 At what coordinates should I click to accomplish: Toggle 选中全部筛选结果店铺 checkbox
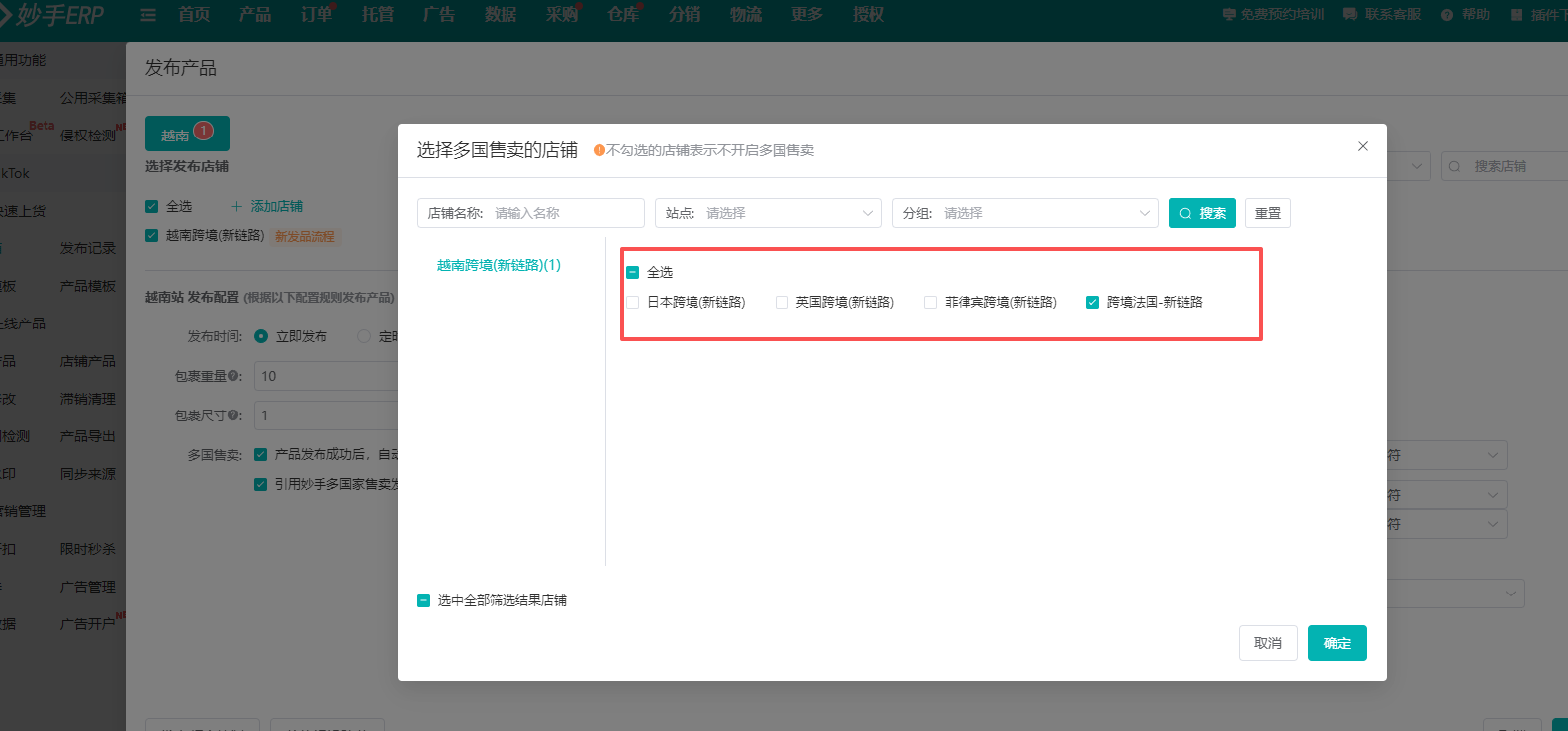pyautogui.click(x=423, y=600)
